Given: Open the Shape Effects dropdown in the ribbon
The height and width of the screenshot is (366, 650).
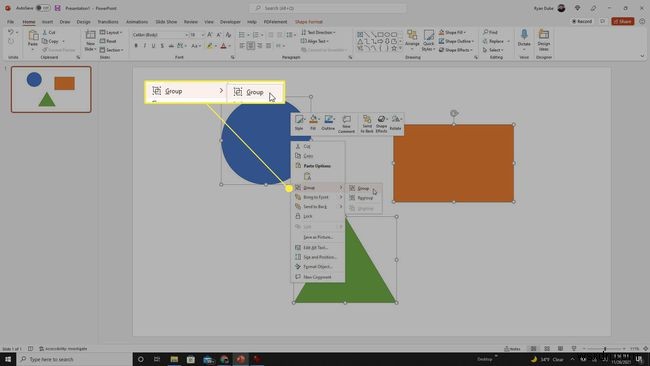Looking at the screenshot, I should tap(456, 50).
